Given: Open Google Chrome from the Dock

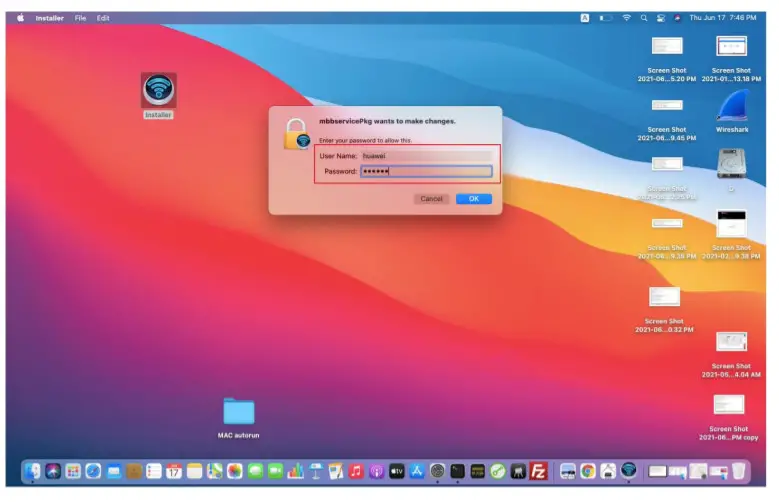Looking at the screenshot, I should [x=588, y=471].
